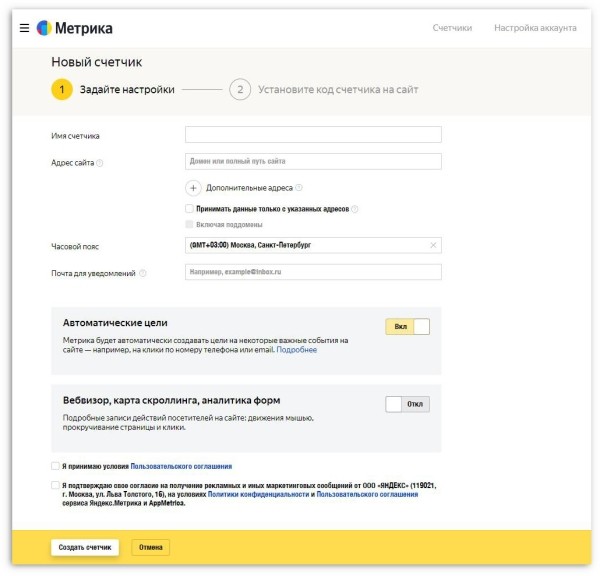This screenshot has height=576, width=600.
Task: Click the Новый счетчик heading
Action: [x=96, y=62]
